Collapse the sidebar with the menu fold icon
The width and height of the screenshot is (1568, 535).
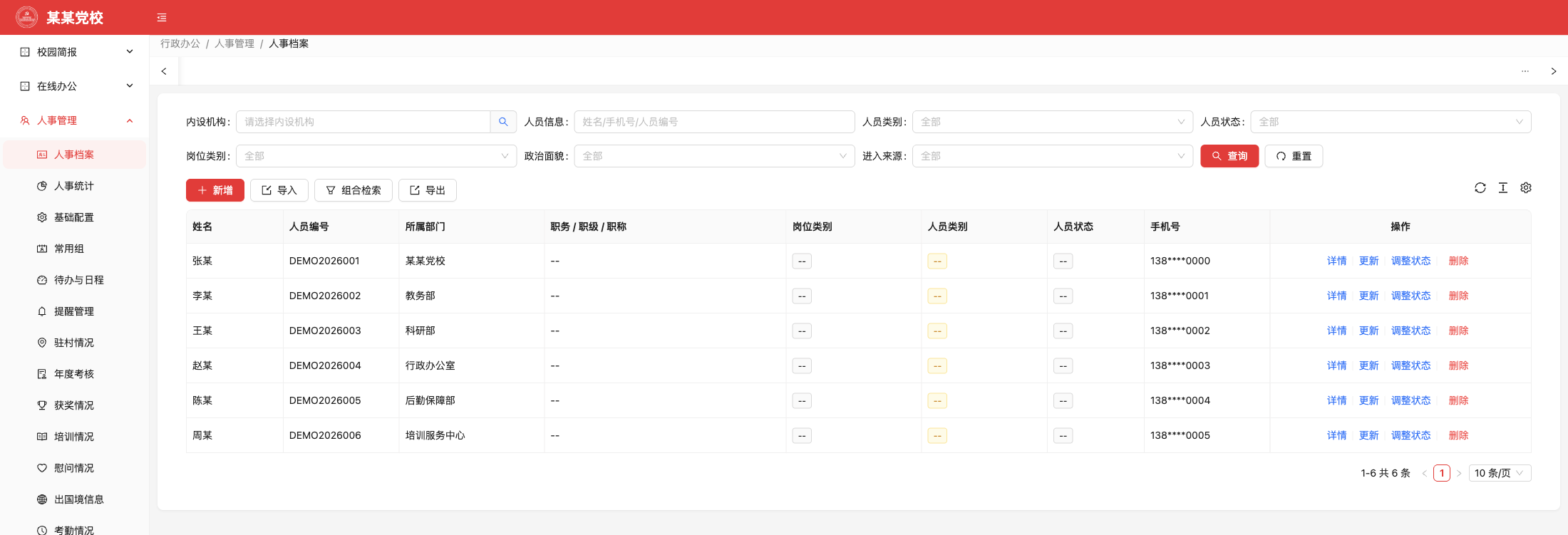162,18
